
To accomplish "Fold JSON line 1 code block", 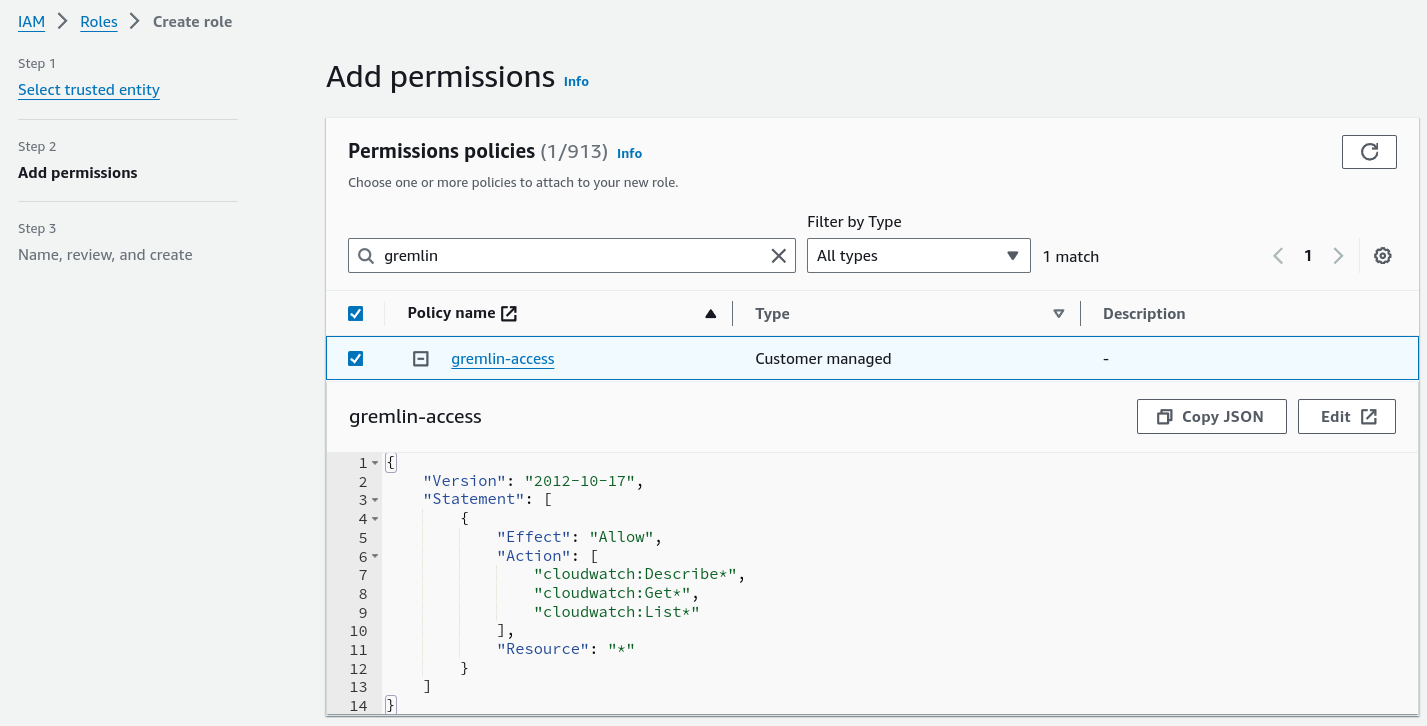I will point(375,463).
